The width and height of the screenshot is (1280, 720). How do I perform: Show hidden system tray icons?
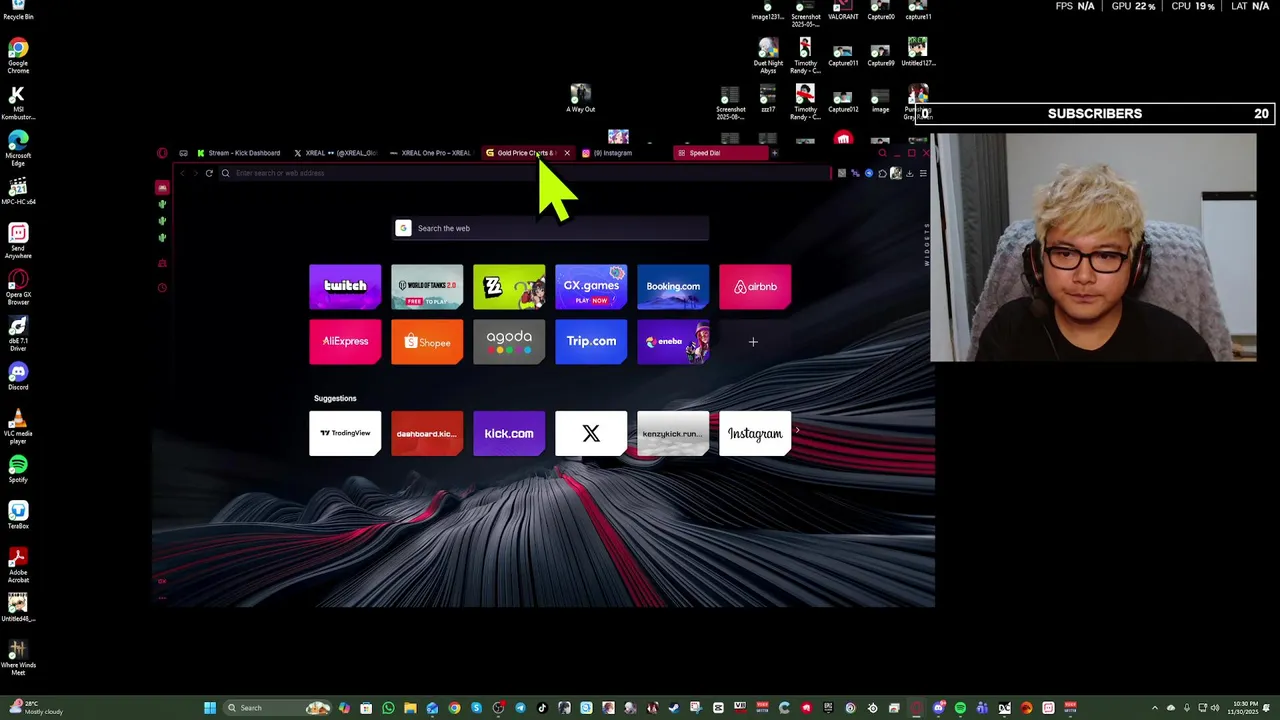click(1155, 708)
